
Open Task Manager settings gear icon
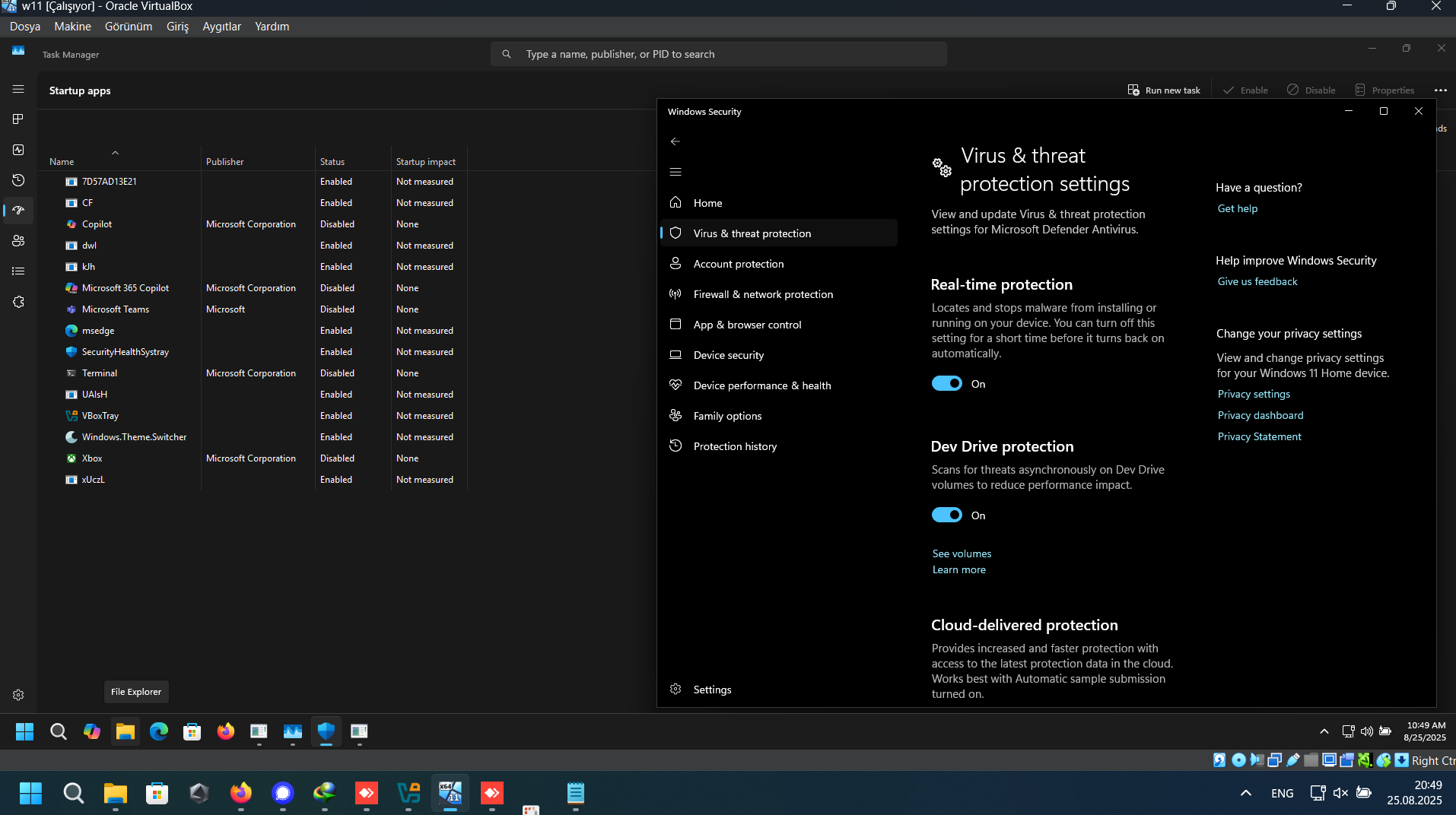pyautogui.click(x=18, y=695)
